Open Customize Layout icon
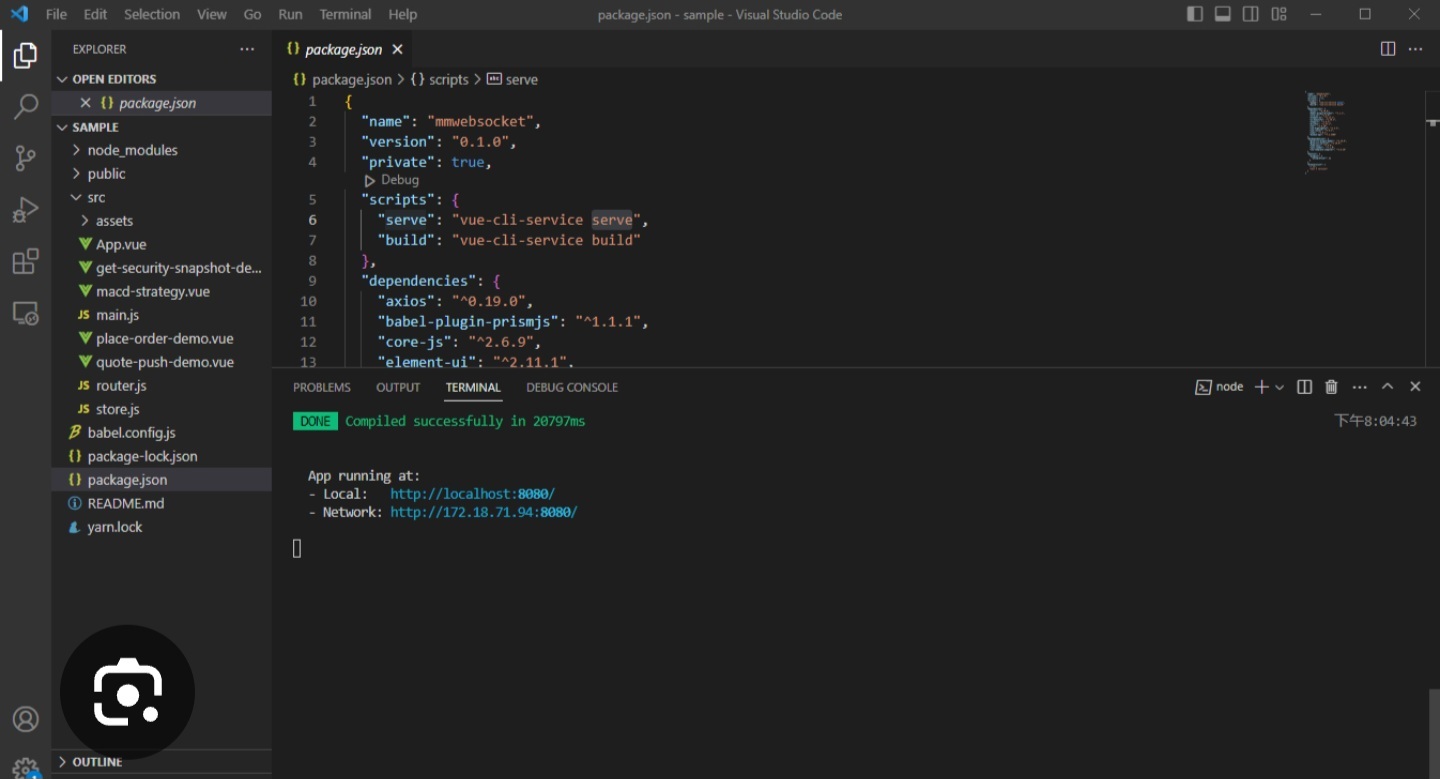The height and width of the screenshot is (779, 1440). click(1279, 14)
